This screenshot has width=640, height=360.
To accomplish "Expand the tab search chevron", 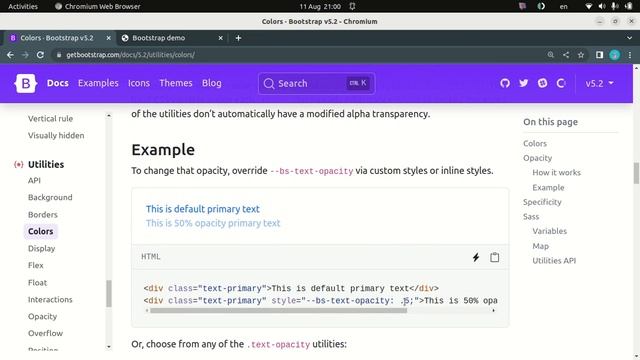I will (x=629, y=38).
